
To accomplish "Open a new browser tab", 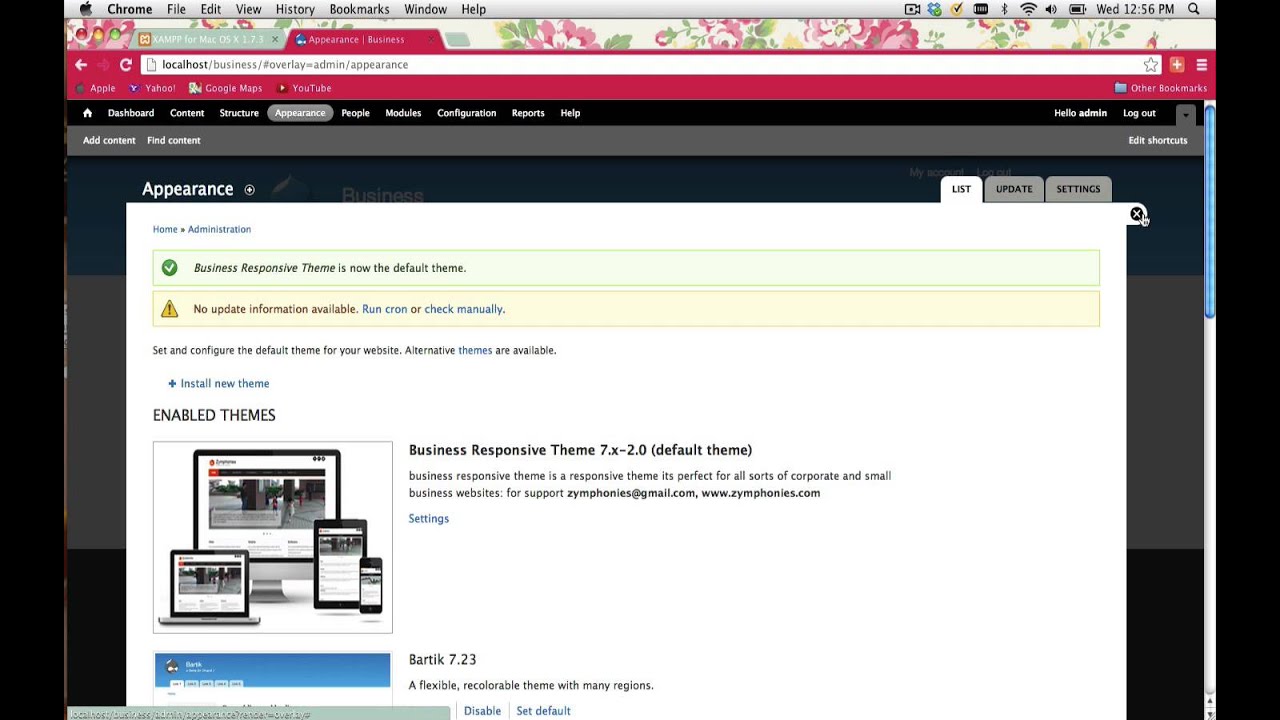I will tap(457, 40).
